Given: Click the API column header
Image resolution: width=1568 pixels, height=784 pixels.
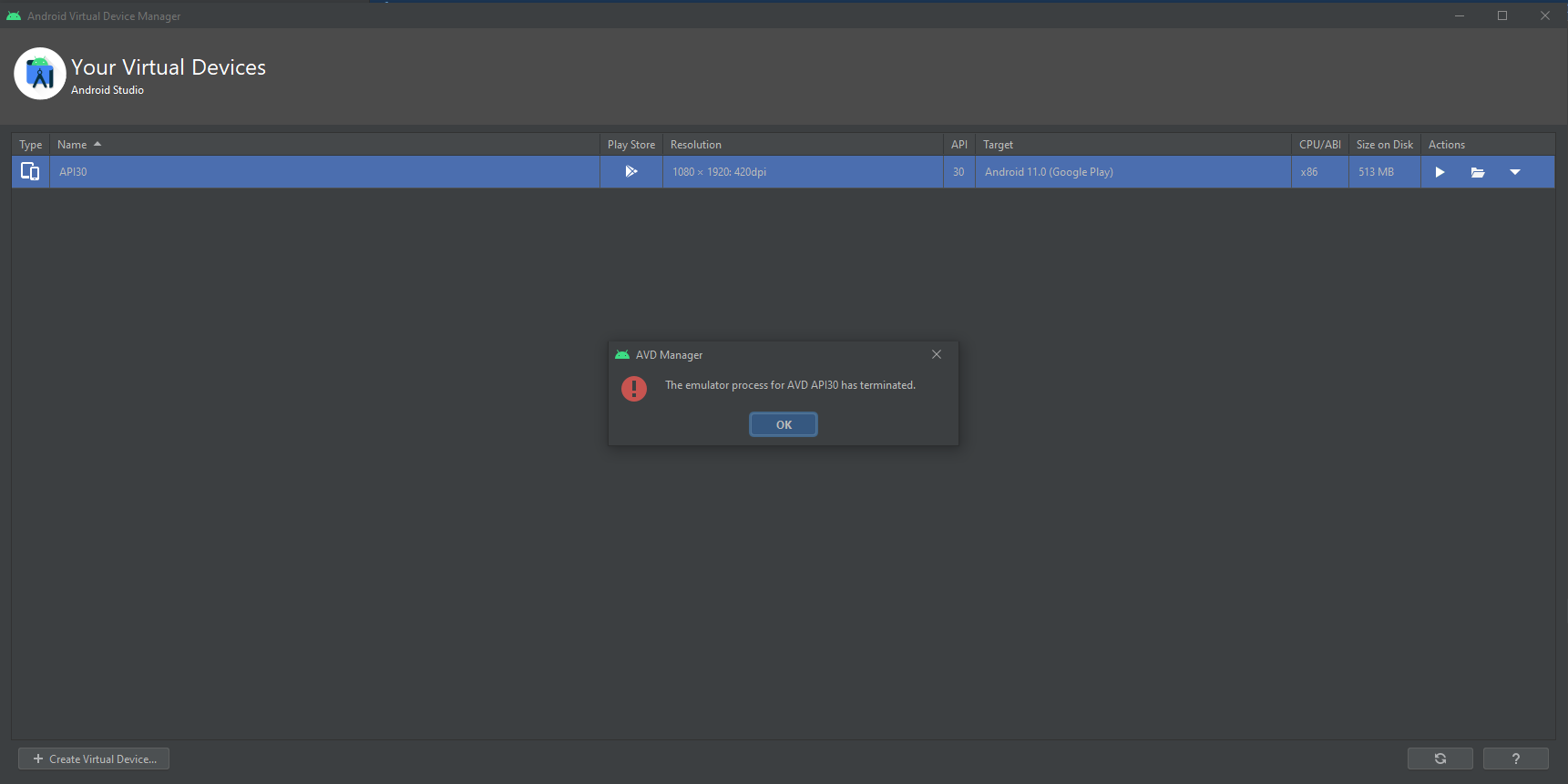Looking at the screenshot, I should [958, 145].
